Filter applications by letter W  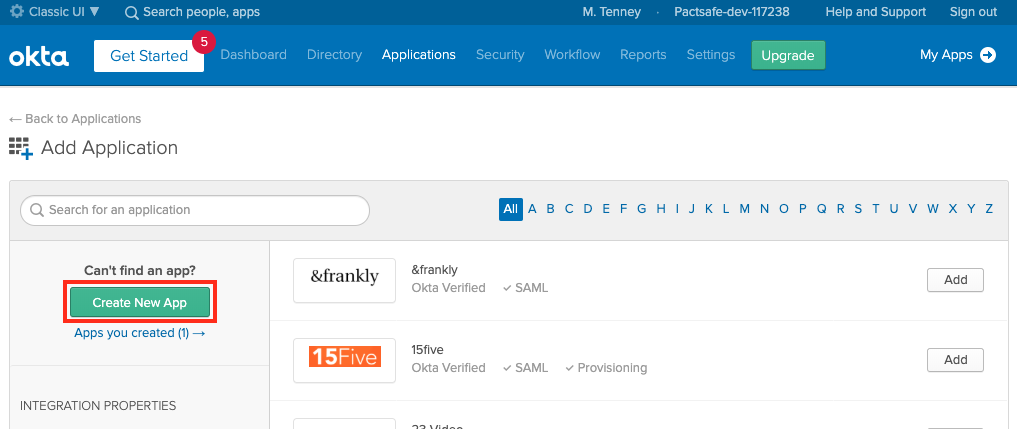tap(933, 209)
